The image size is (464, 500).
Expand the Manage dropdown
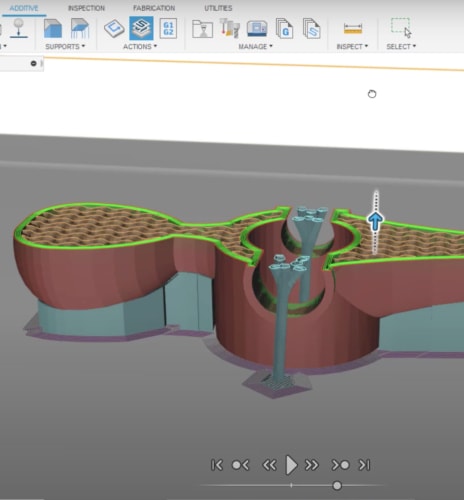pos(255,47)
